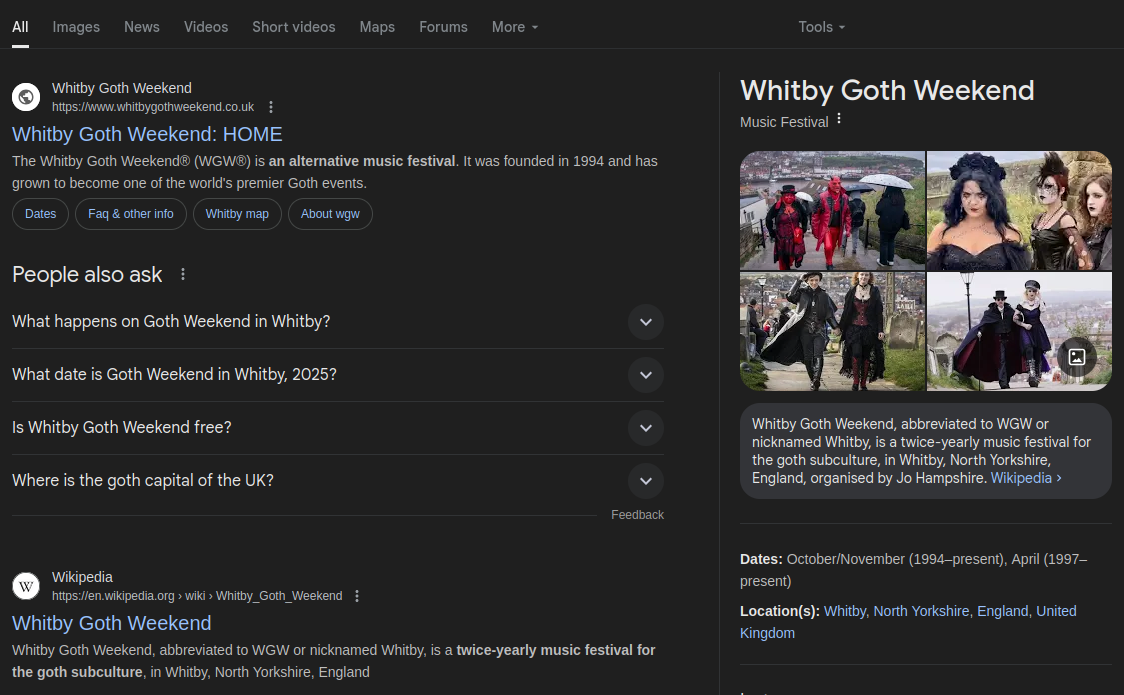Open Music Festival knowledge panel options

tap(839, 119)
